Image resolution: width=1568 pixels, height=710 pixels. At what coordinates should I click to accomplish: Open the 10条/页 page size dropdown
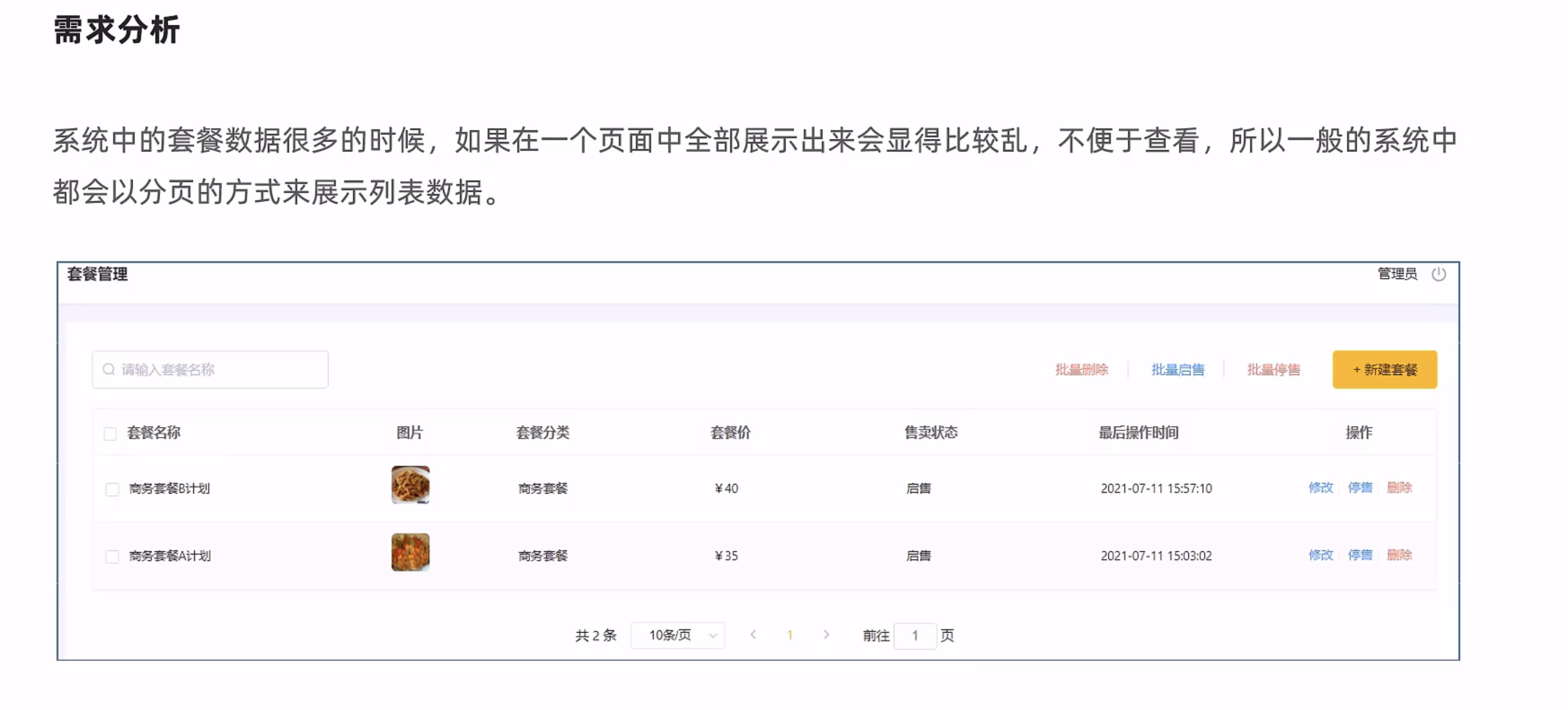(678, 635)
